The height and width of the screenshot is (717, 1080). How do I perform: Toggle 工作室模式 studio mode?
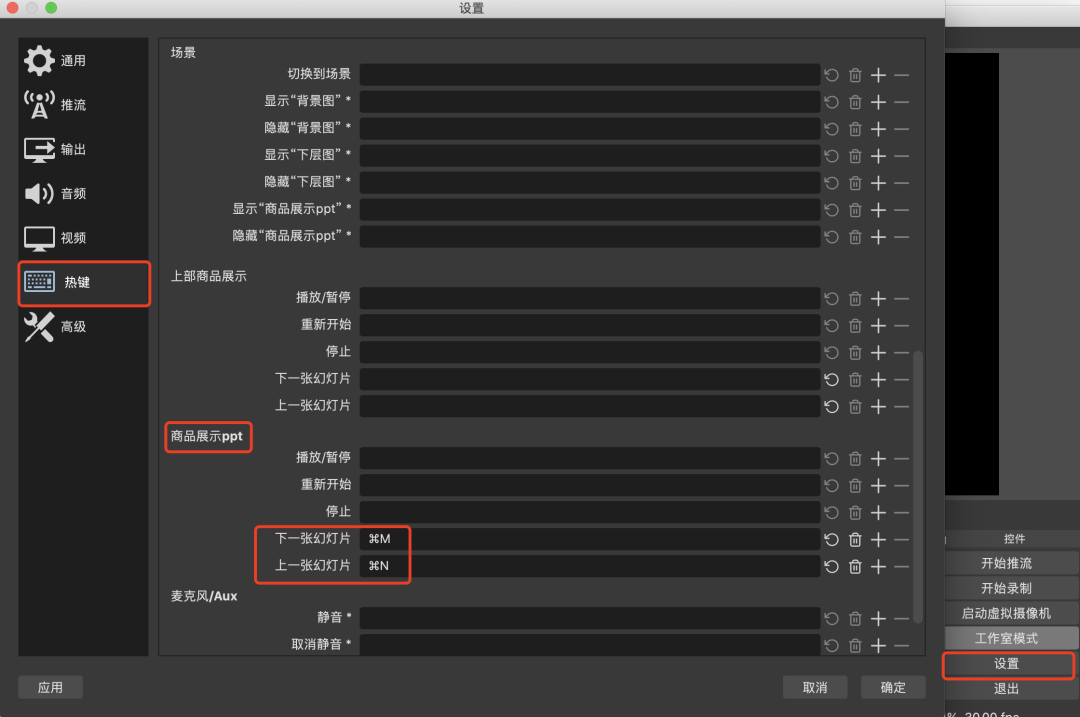point(1006,638)
